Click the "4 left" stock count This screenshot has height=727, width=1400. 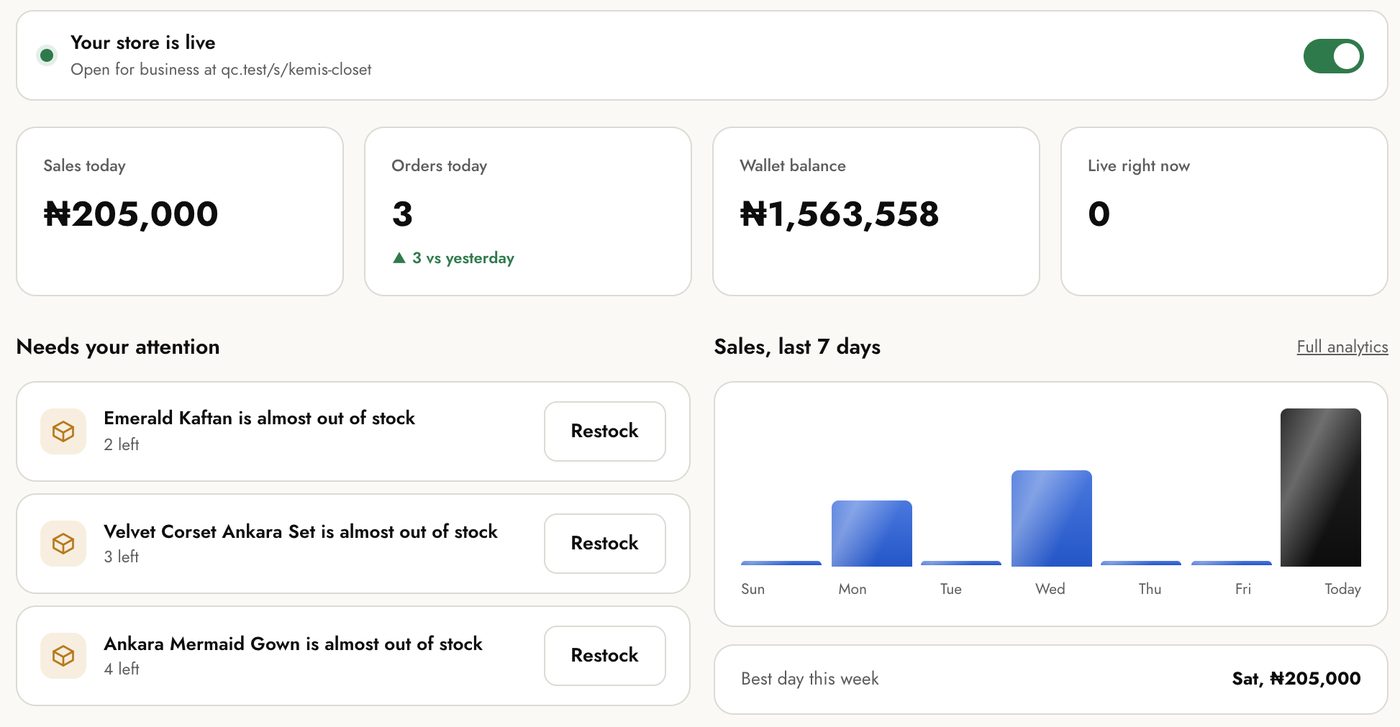tap(121, 669)
